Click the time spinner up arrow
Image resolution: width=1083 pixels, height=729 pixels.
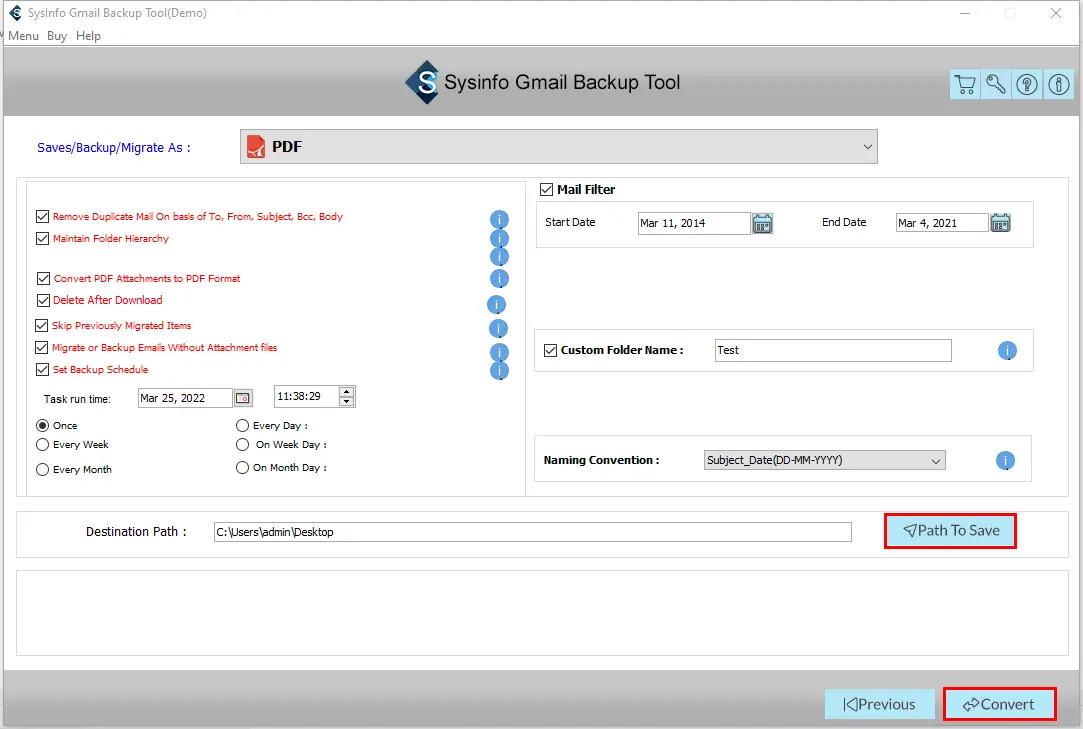345,391
